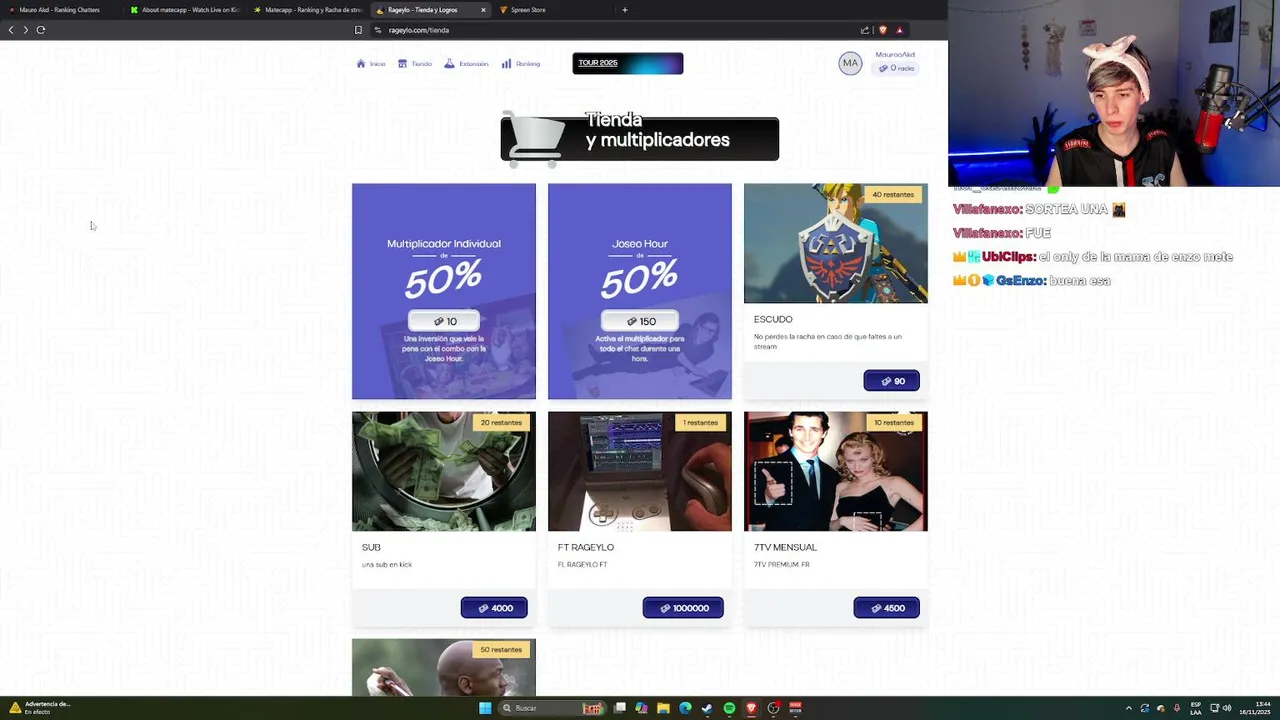Image resolution: width=1280 pixels, height=720 pixels.
Task: Open Task View from the taskbar
Action: point(620,708)
